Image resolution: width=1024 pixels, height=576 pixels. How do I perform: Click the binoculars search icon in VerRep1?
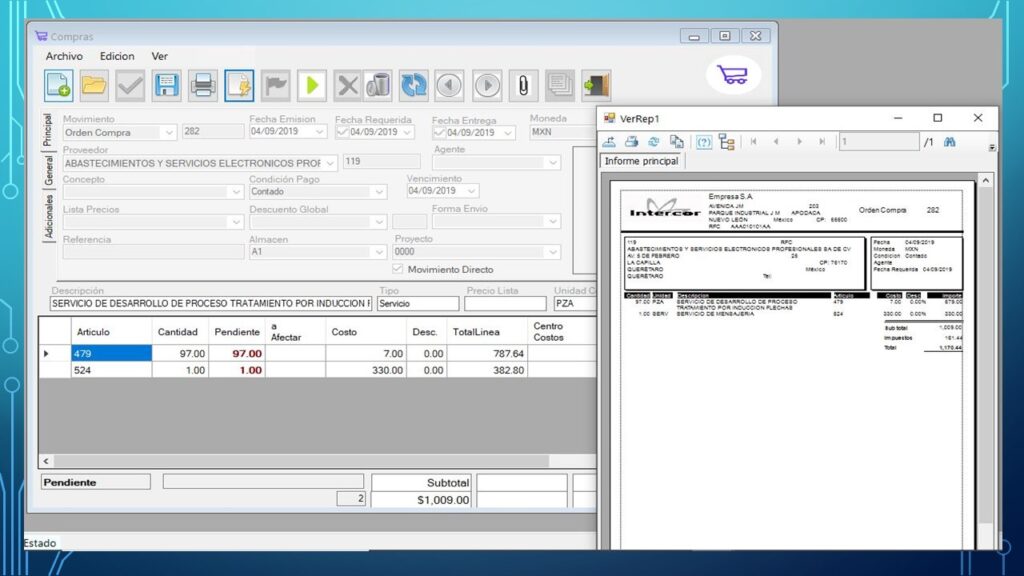949,142
